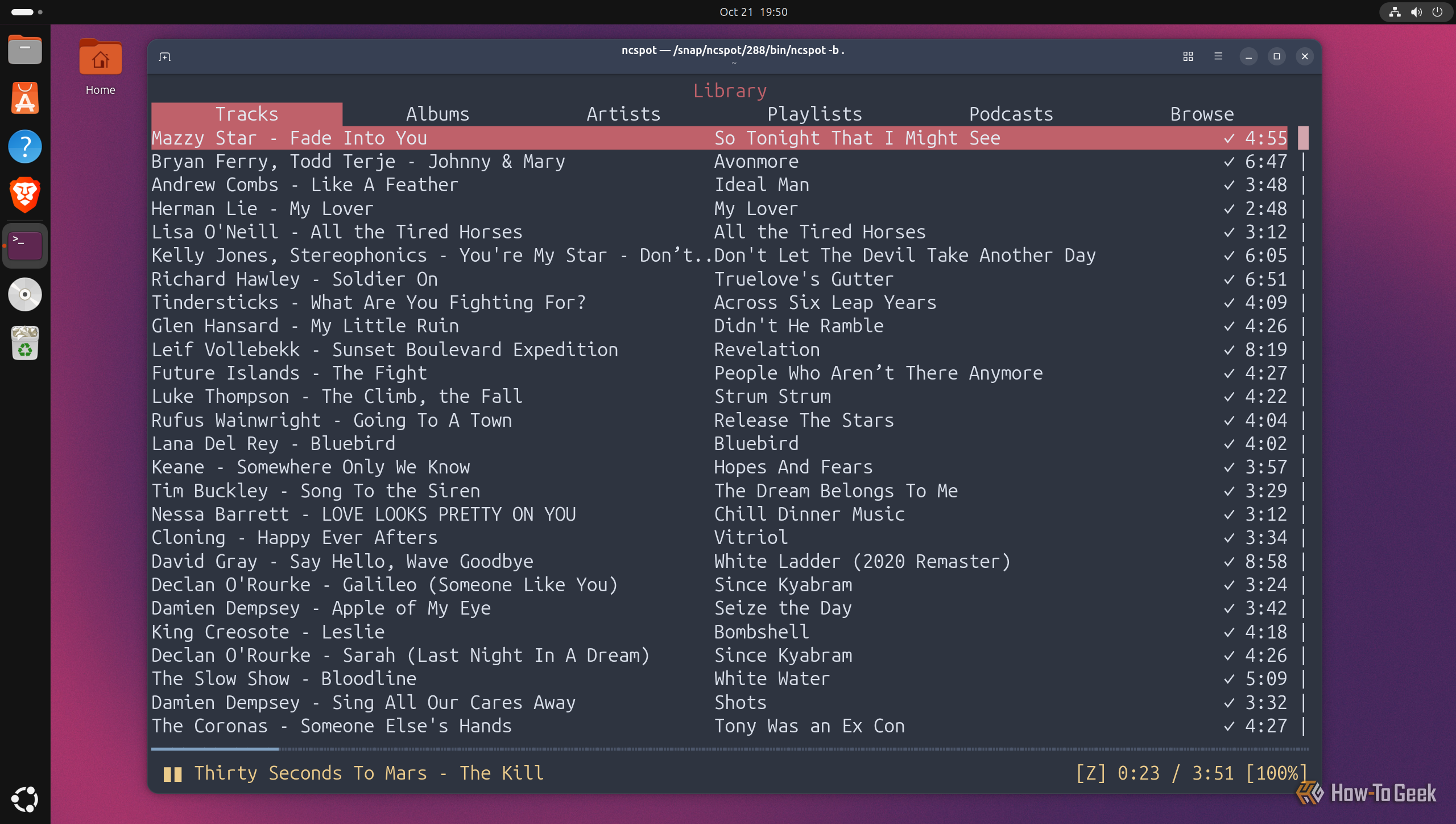Click album name White Ladder (2020 Remaster)
The width and height of the screenshot is (1456, 824).
862,562
